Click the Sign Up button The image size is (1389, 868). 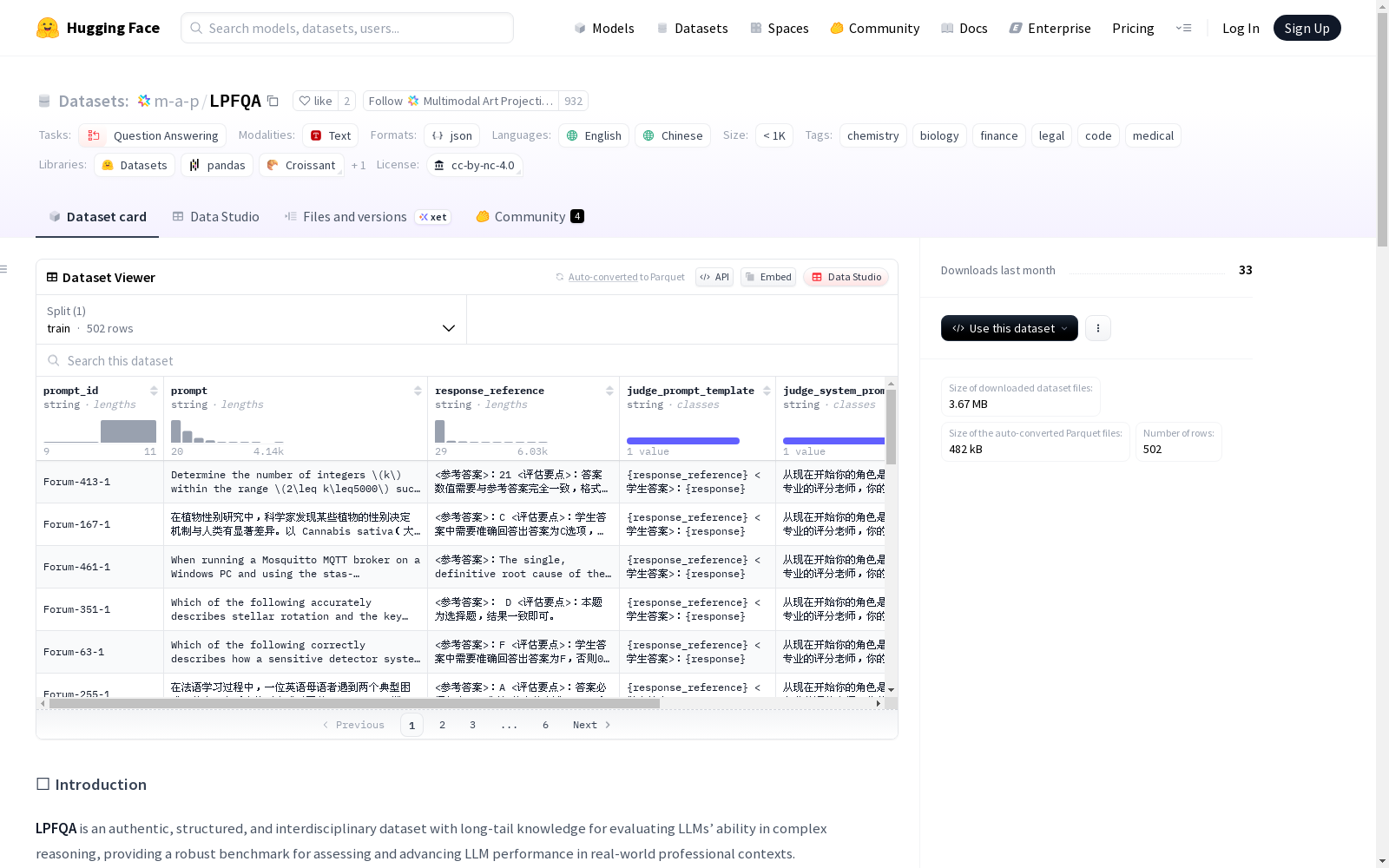click(x=1307, y=28)
